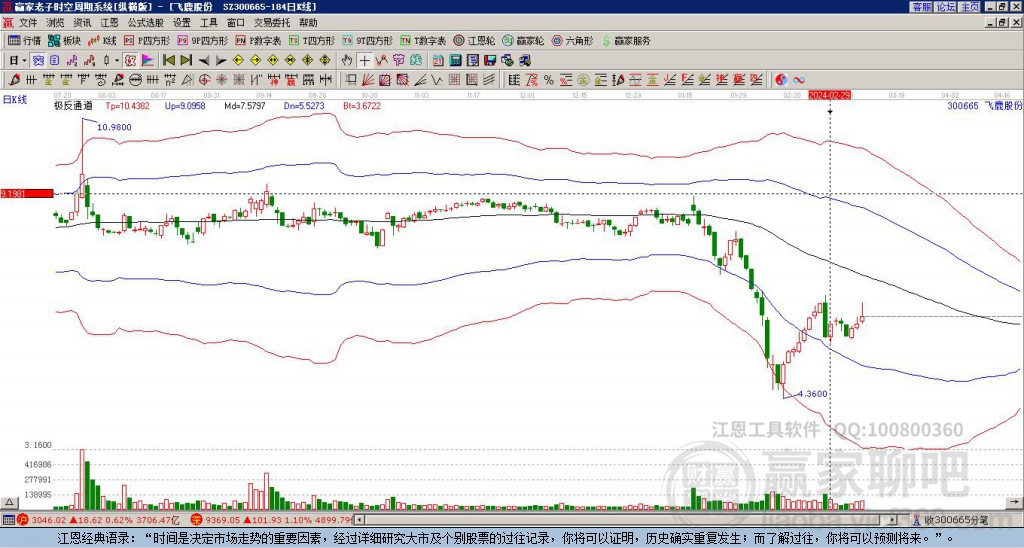Click the blue floppy save icon

point(490,60)
